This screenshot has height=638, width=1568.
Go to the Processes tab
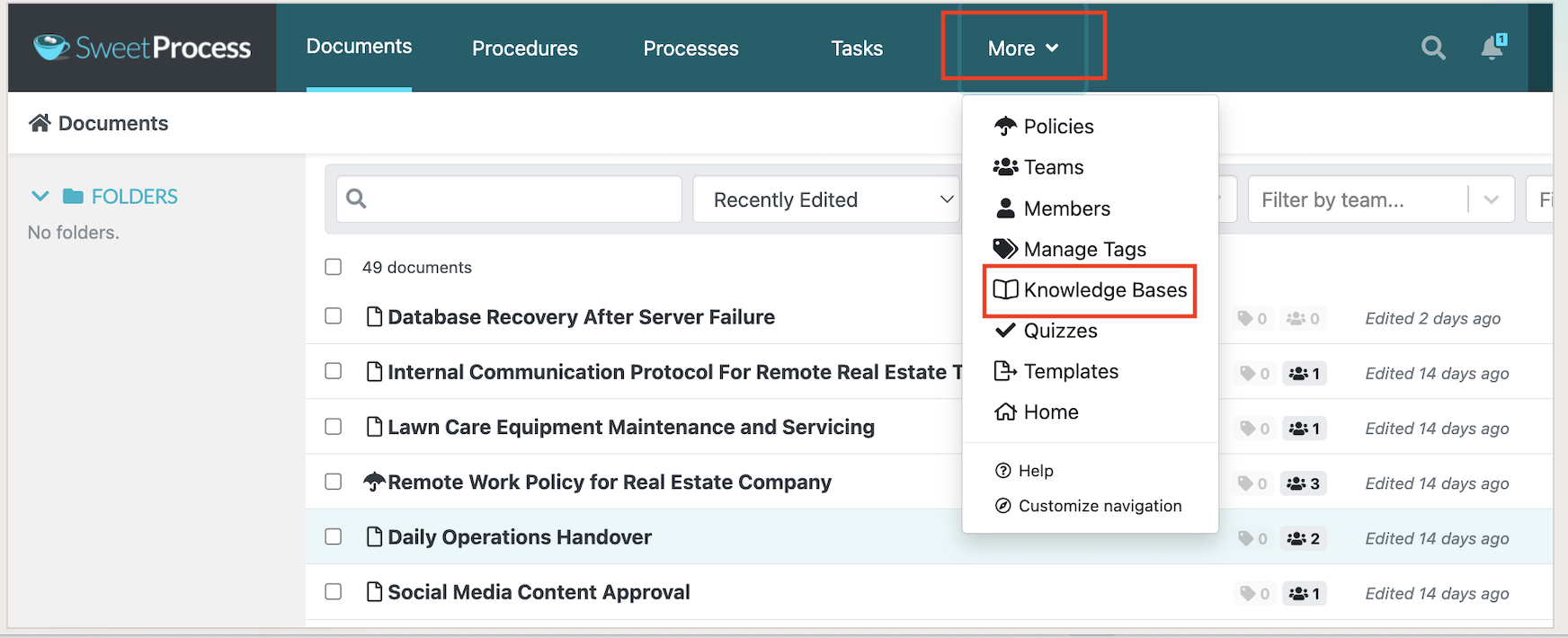690,49
